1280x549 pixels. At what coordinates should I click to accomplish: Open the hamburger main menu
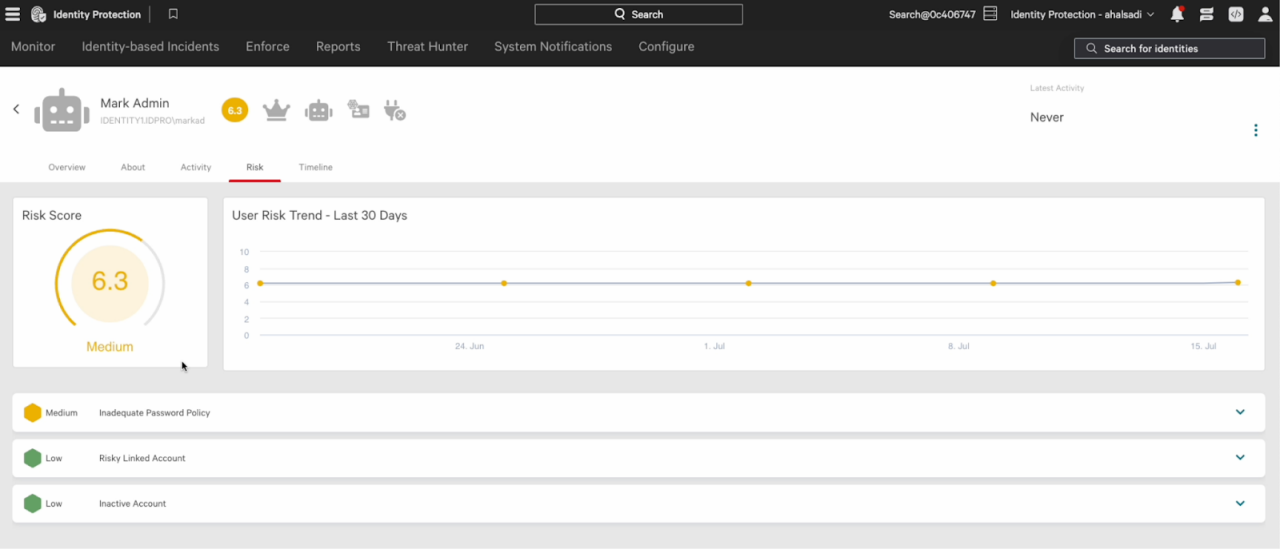[12, 14]
